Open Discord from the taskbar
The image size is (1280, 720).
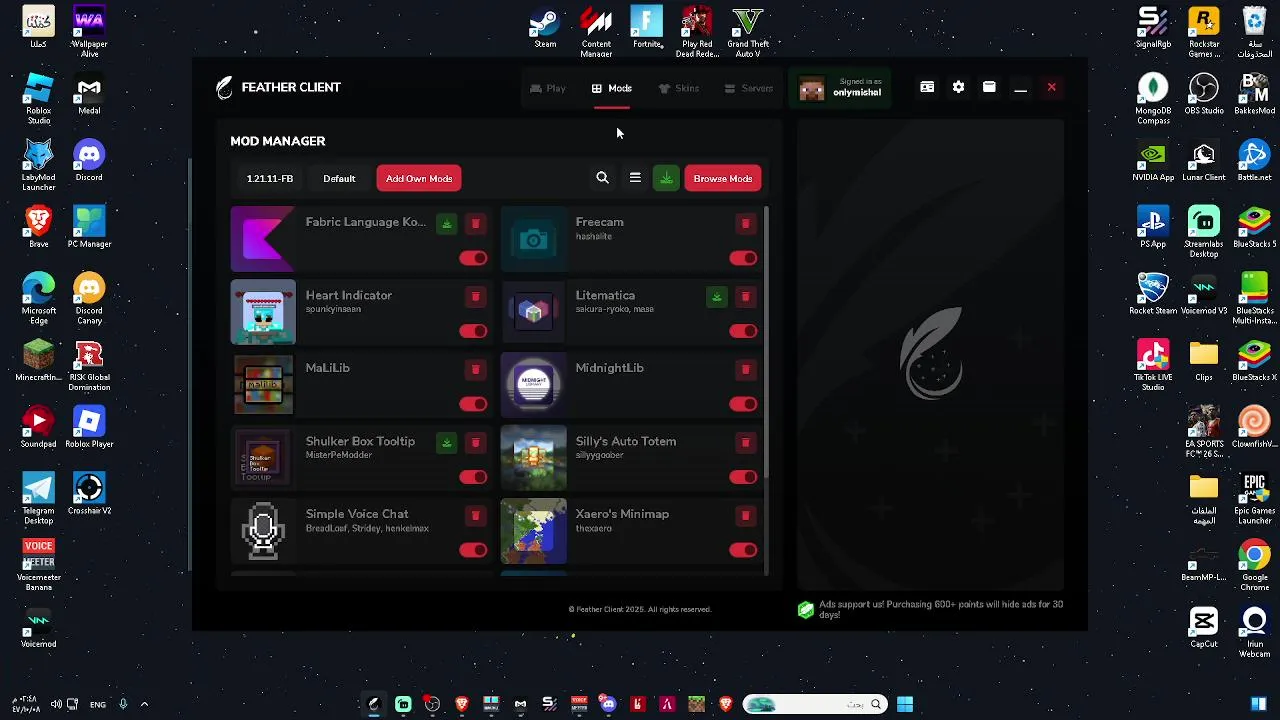coord(608,704)
